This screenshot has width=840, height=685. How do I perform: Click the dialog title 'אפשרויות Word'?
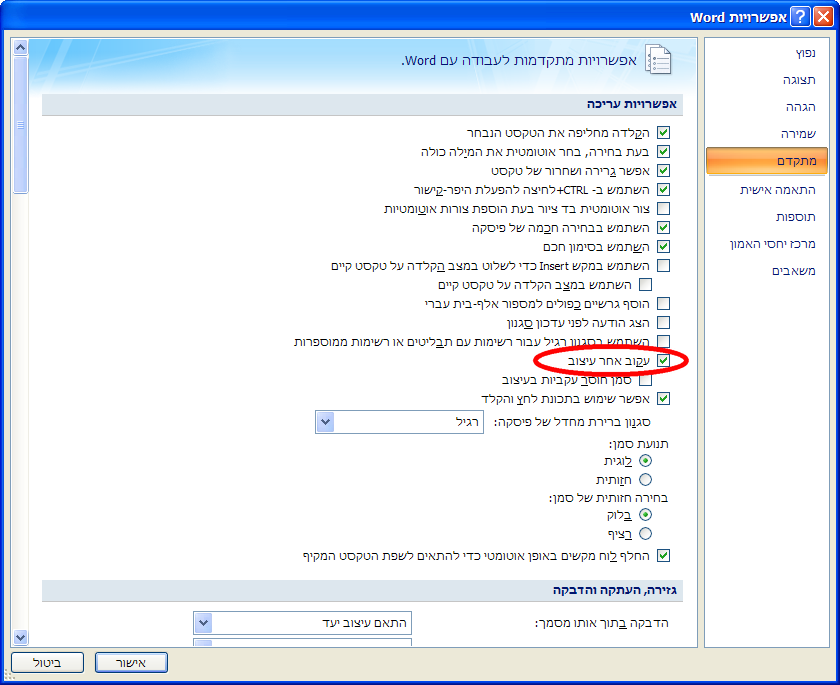[x=738, y=17]
